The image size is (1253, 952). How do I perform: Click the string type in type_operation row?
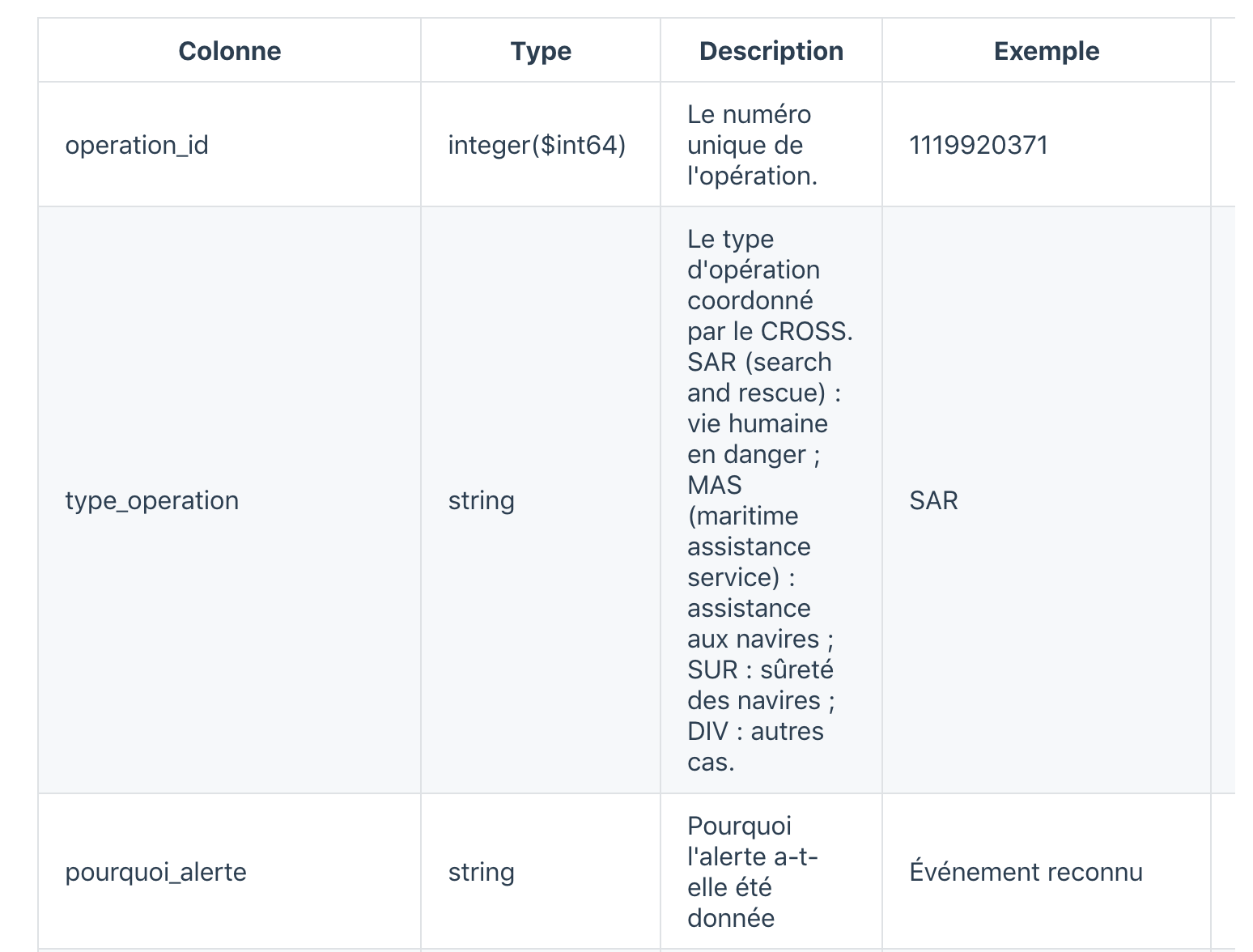(x=482, y=500)
